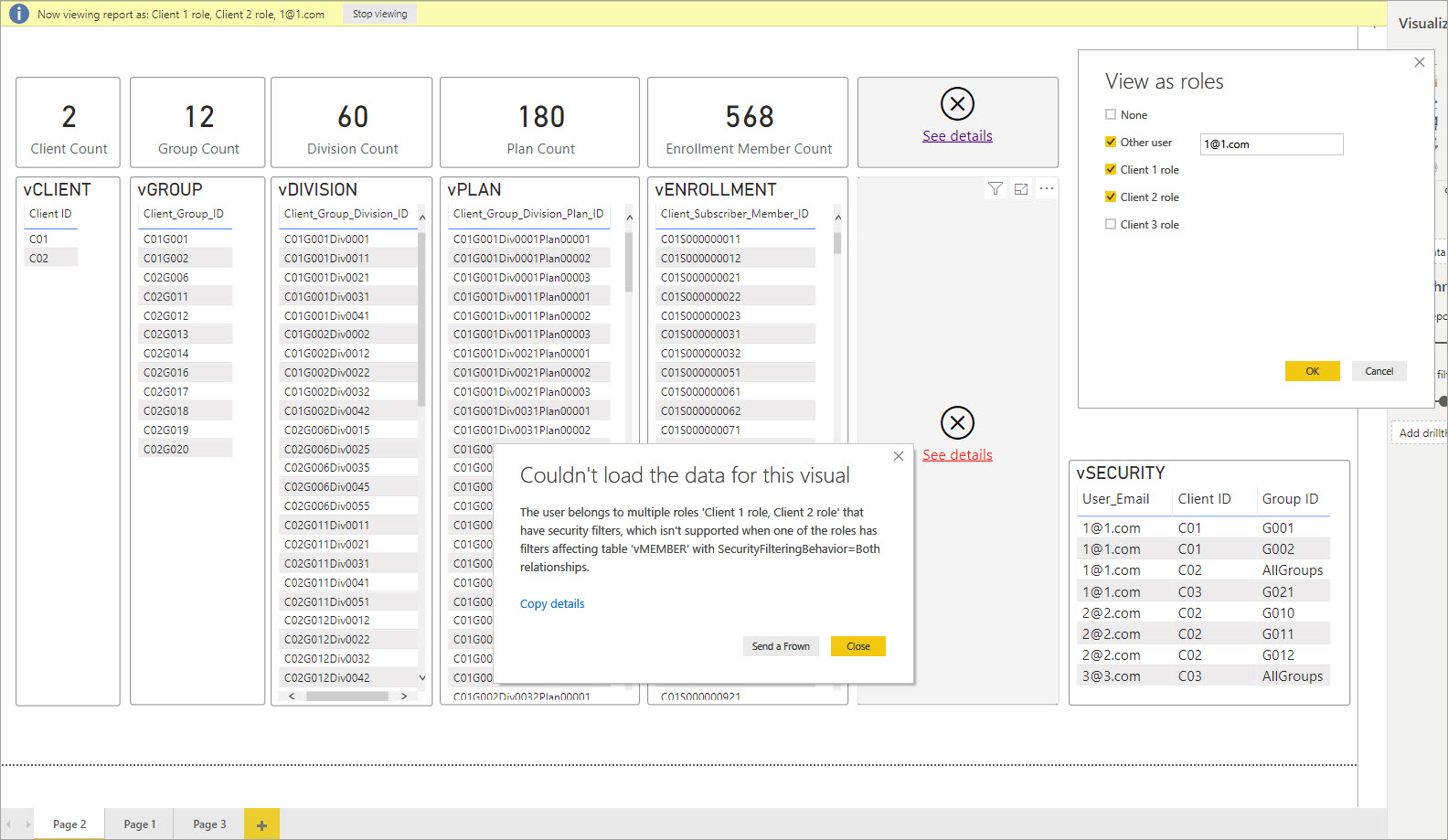Open the red See details link
Viewport: 1448px width, 840px height.
tap(957, 455)
